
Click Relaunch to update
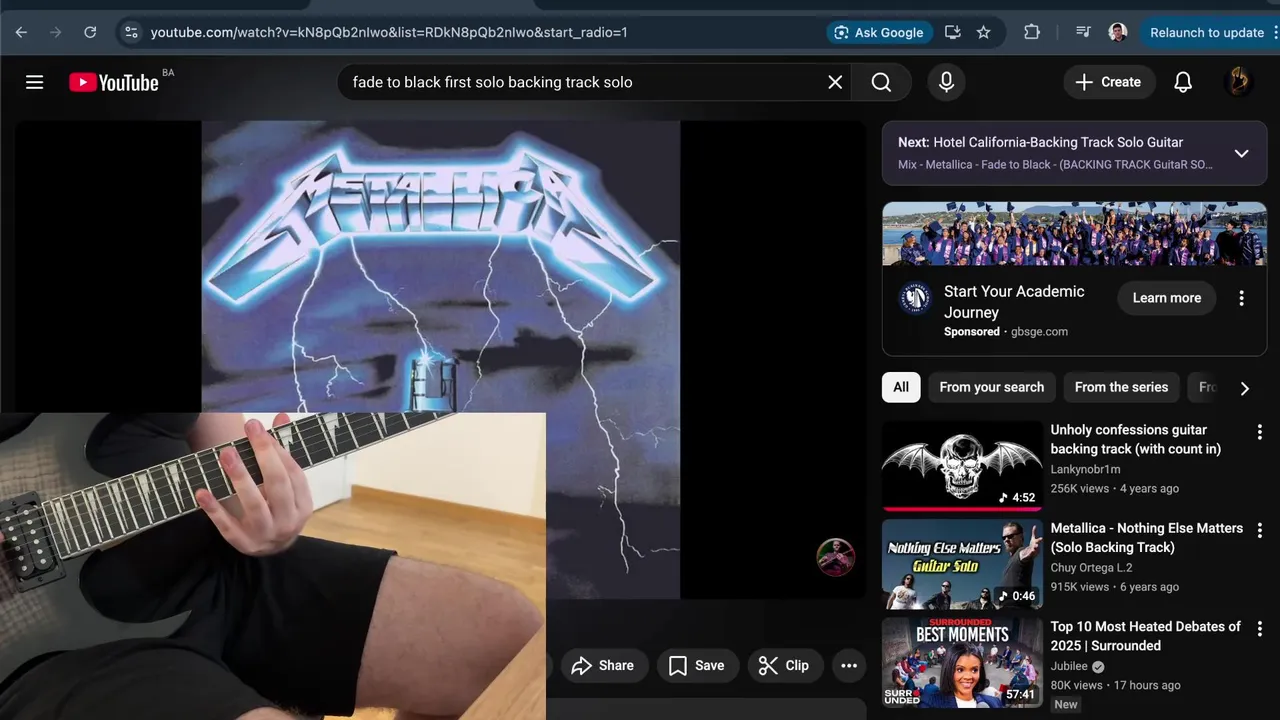(1207, 32)
